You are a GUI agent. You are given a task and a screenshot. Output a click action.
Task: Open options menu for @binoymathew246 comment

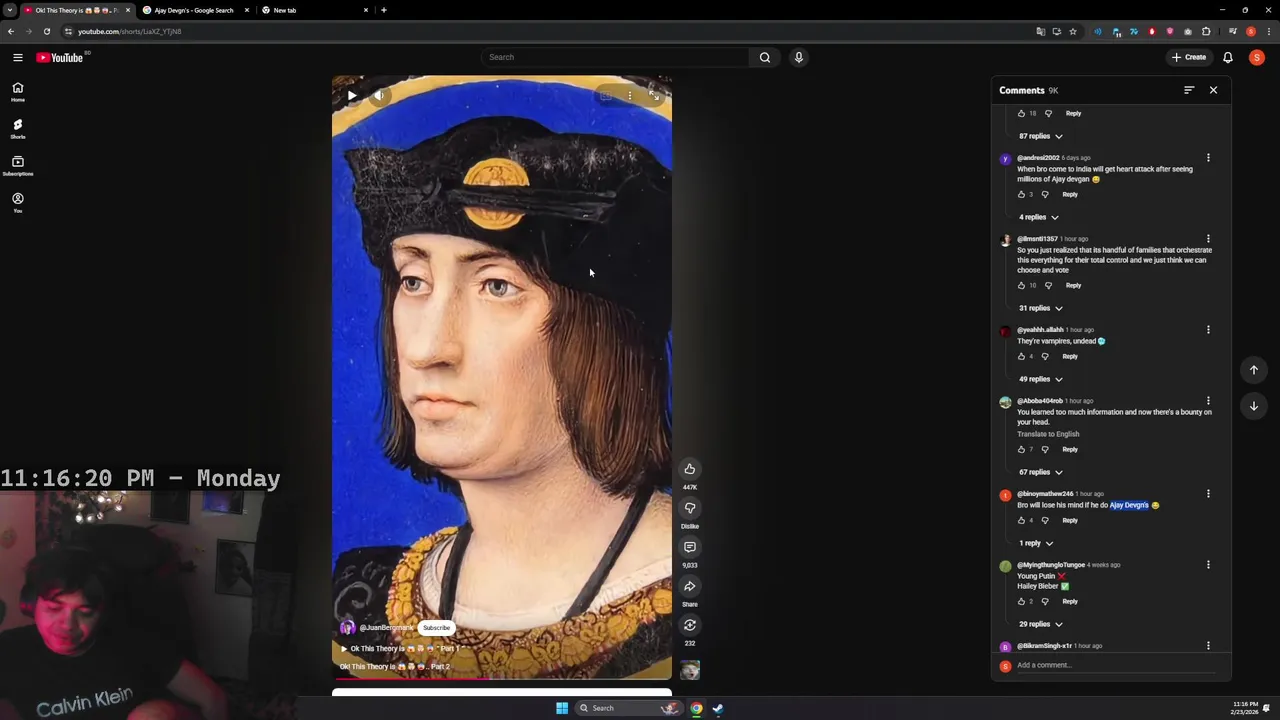tap(1208, 494)
